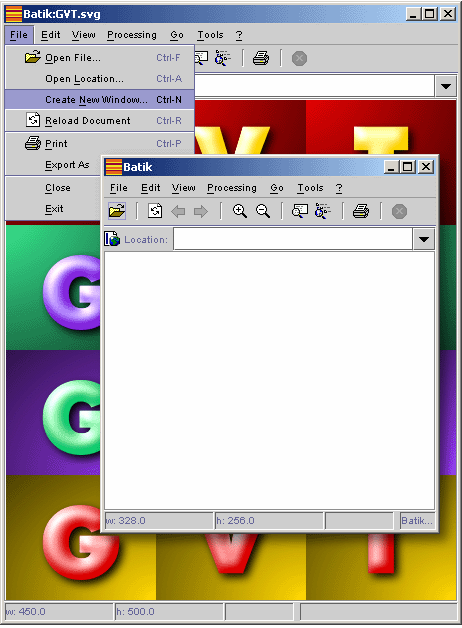Open Edit menu in front Batik window
Viewport: 462px width, 628px height.
click(151, 188)
